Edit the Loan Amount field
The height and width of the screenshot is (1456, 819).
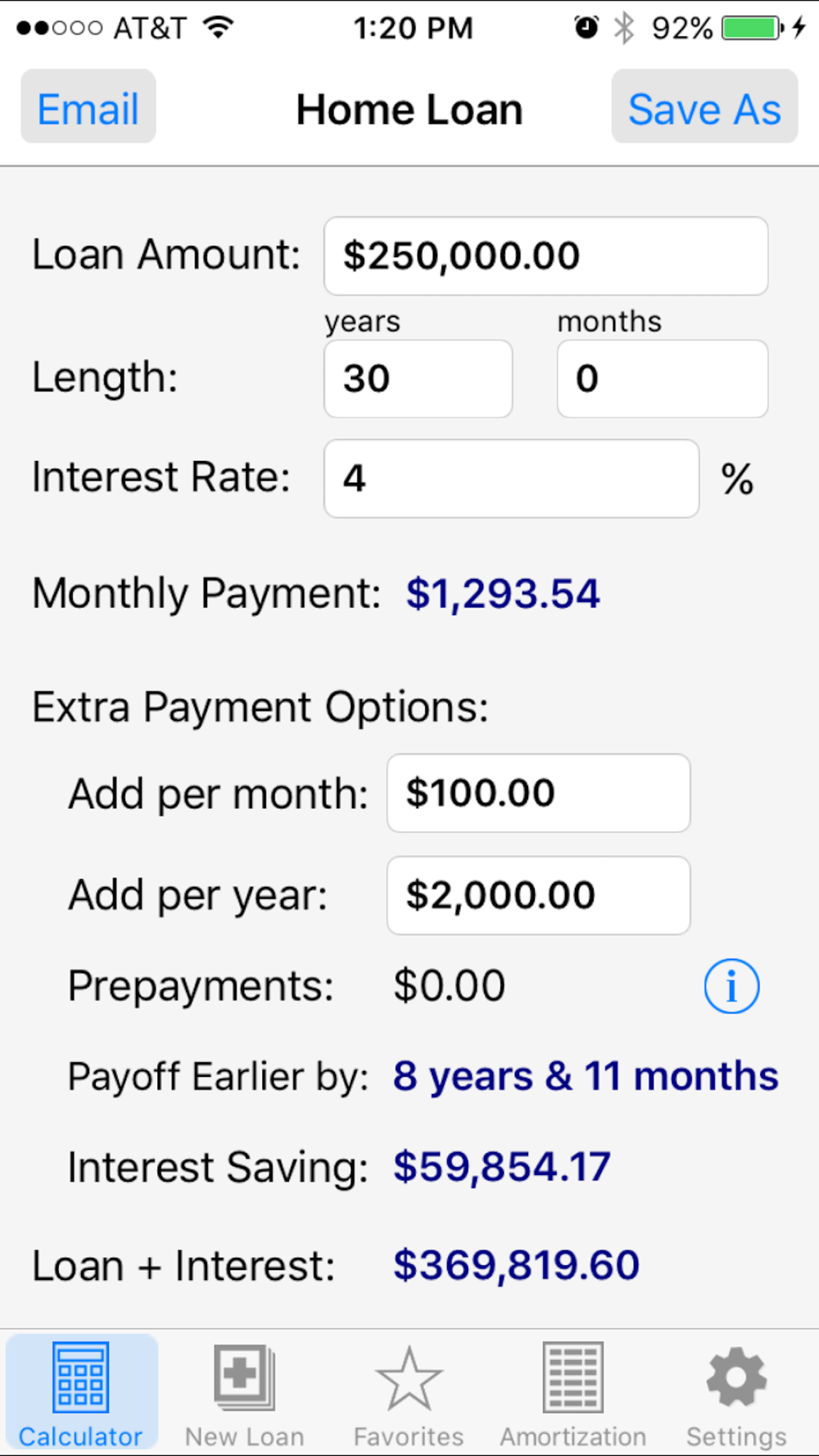point(545,255)
